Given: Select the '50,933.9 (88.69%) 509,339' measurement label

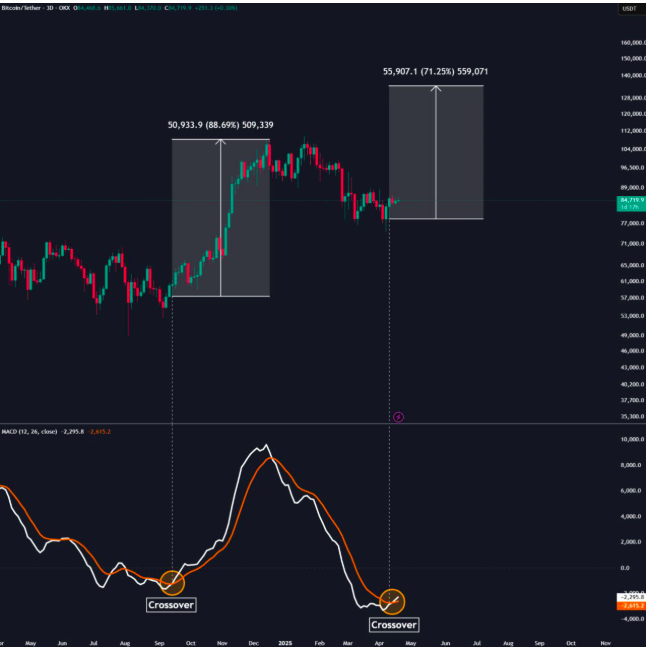Looking at the screenshot, I should 221,125.
